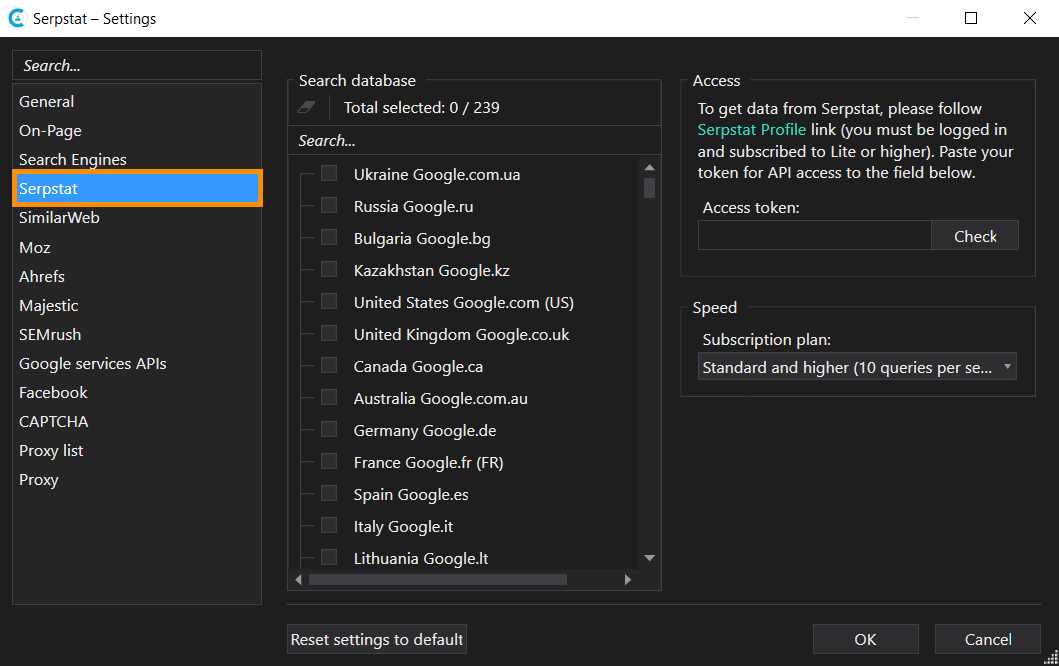This screenshot has width=1059, height=666.
Task: Focus the settings sidebar Search field
Action: pos(136,66)
